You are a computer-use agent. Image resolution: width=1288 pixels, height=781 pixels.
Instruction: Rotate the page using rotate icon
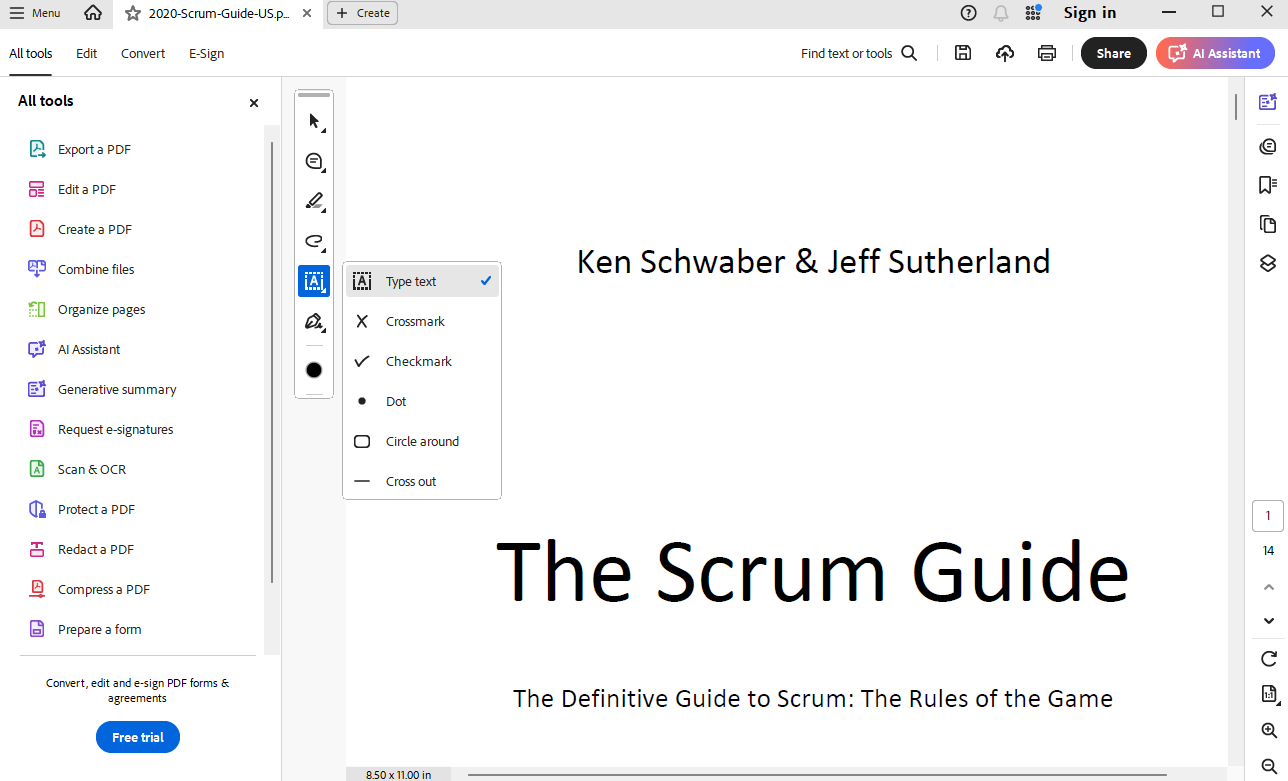pyautogui.click(x=1268, y=658)
